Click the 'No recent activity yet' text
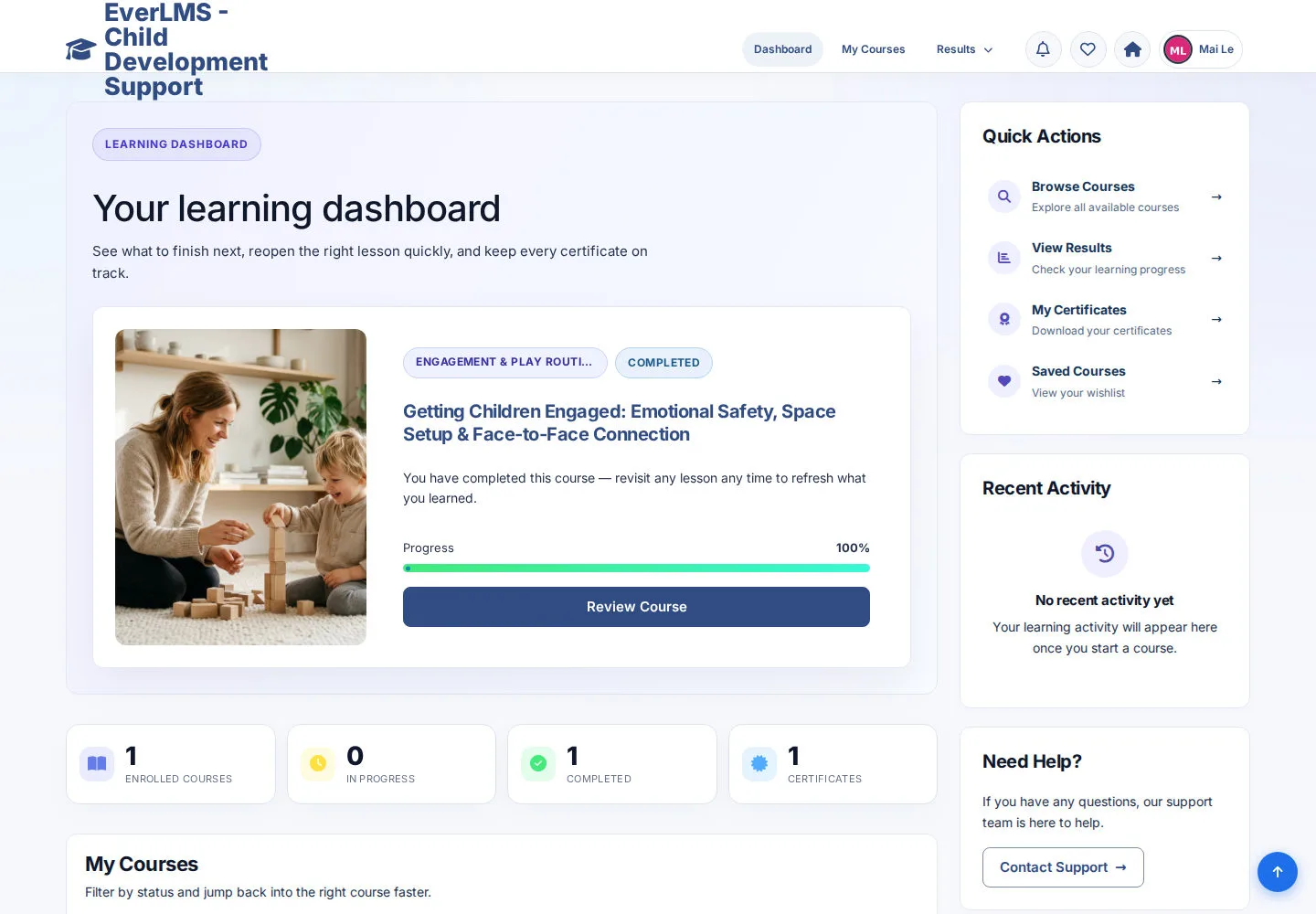The height and width of the screenshot is (914, 1316). pyautogui.click(x=1105, y=600)
